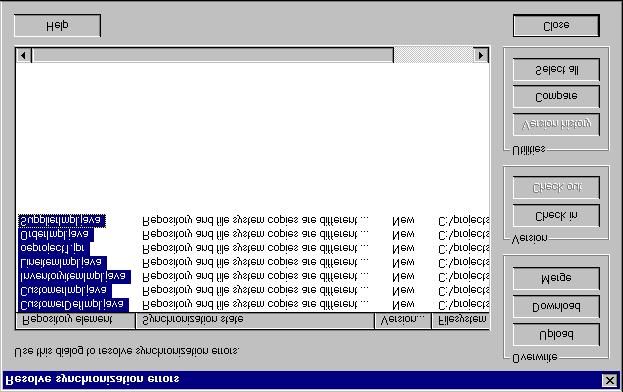623x392 pixels.
Task: Click the Close button
Action: [556, 26]
